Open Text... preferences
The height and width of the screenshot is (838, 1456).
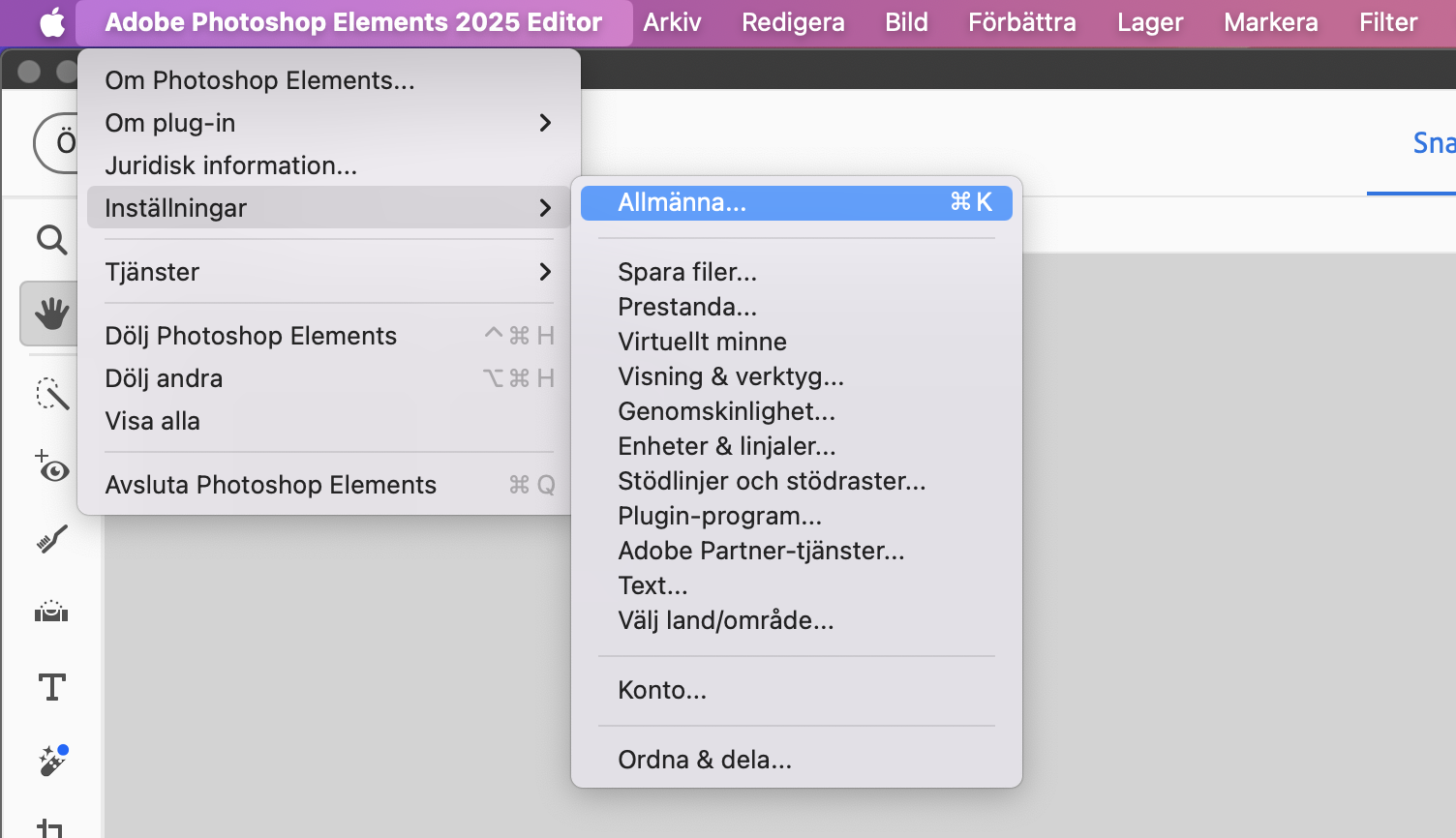coord(796,585)
